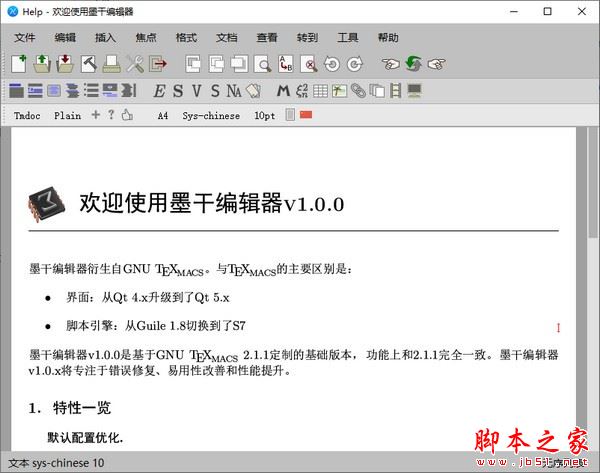Insert a hyperlink with the chain icon
Screen dimensions: 600x473
pyautogui.click(x=358, y=91)
